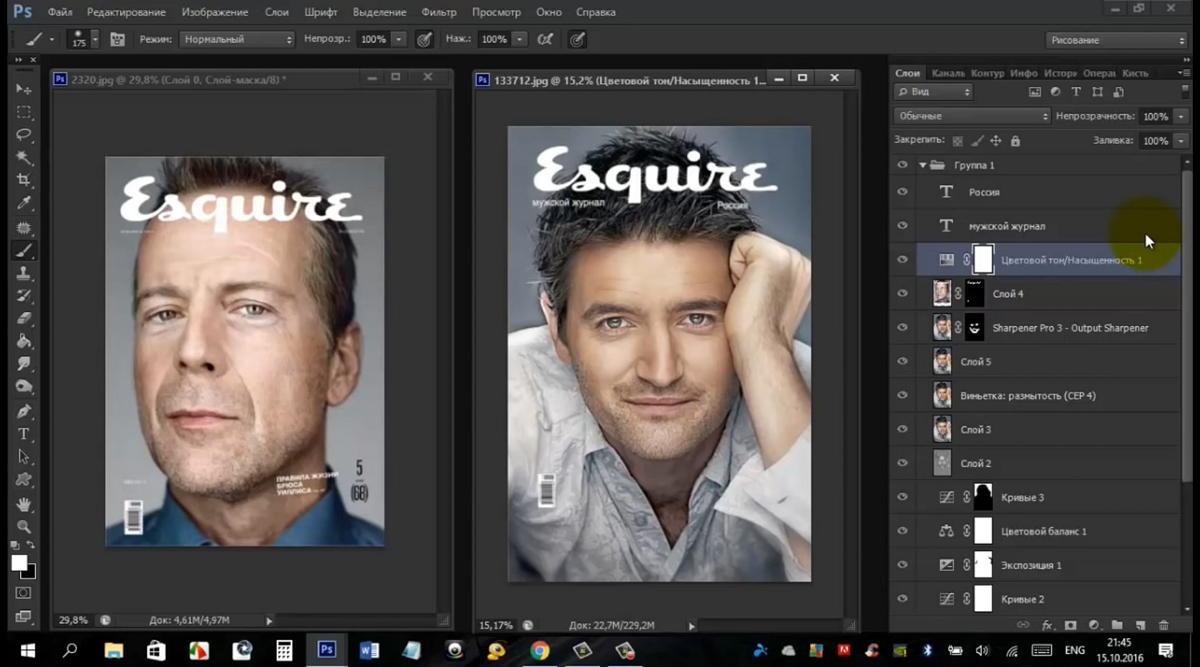
Task: Select the Lasso tool
Action: [24, 135]
